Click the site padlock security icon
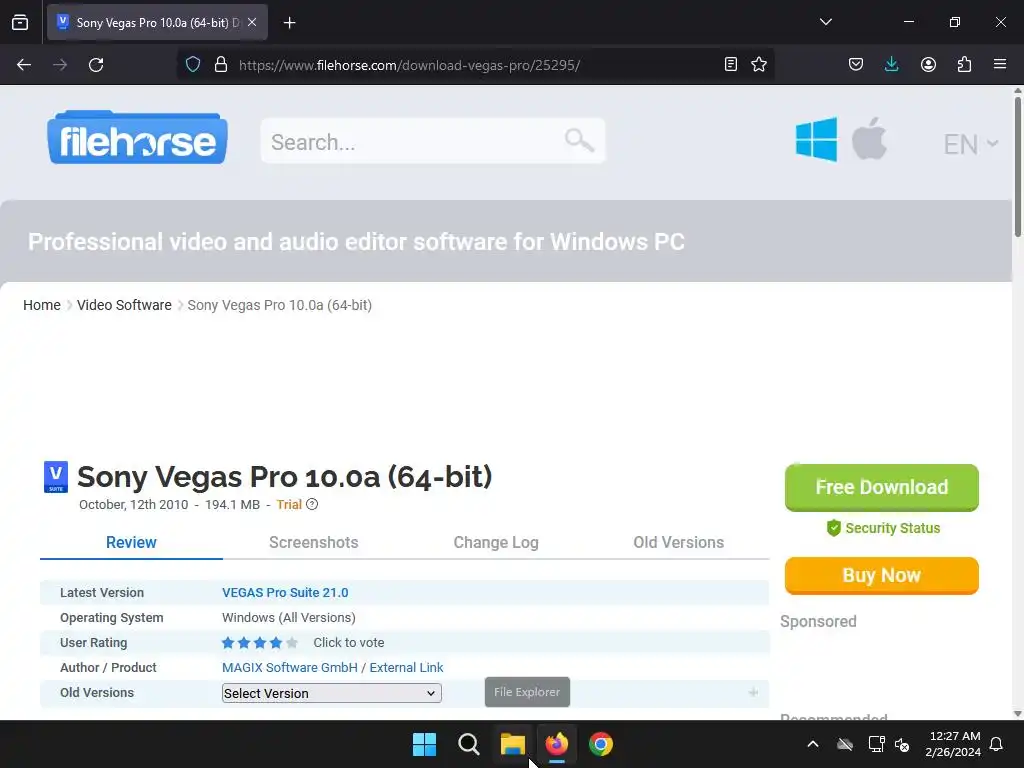 pos(221,65)
